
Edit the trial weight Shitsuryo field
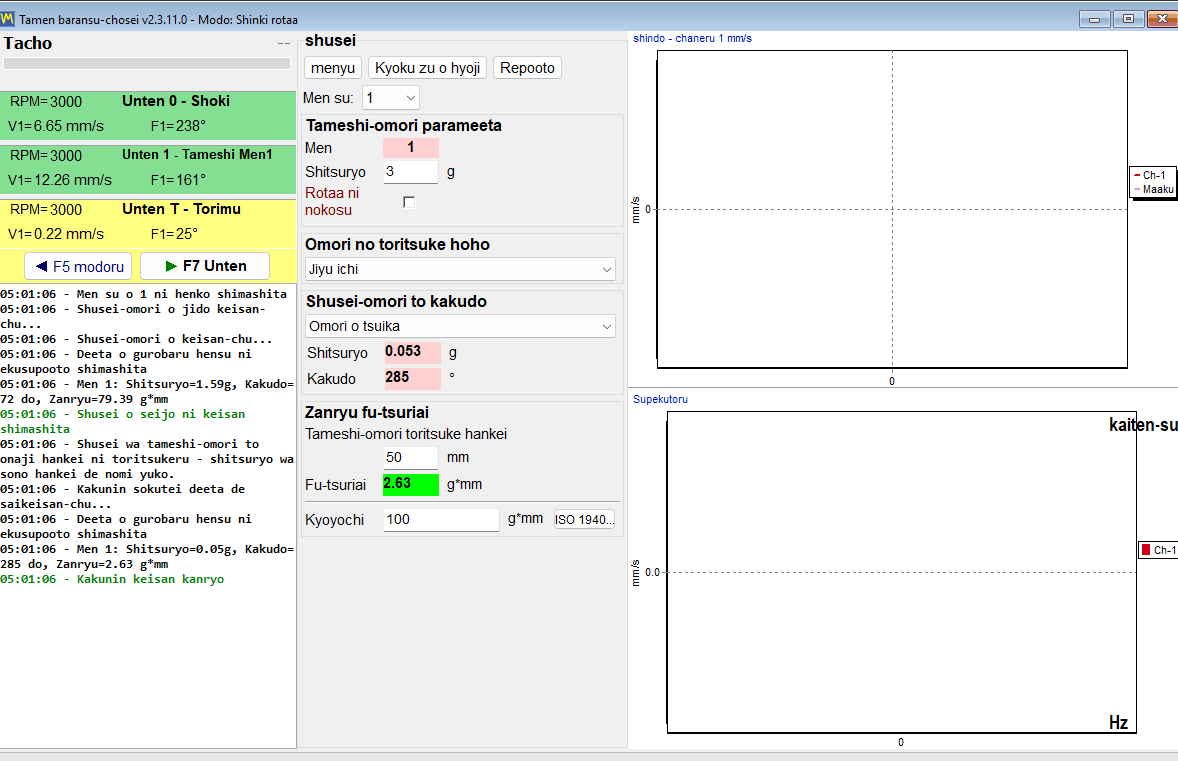(410, 171)
